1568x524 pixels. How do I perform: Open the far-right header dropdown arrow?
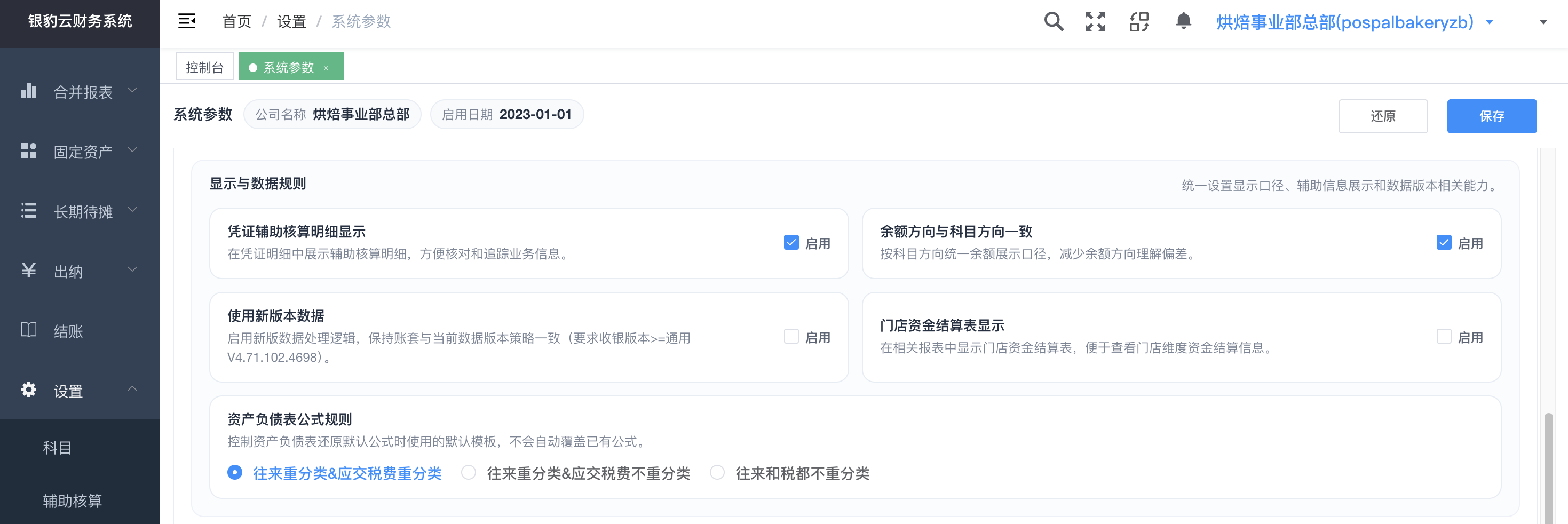tap(1543, 22)
